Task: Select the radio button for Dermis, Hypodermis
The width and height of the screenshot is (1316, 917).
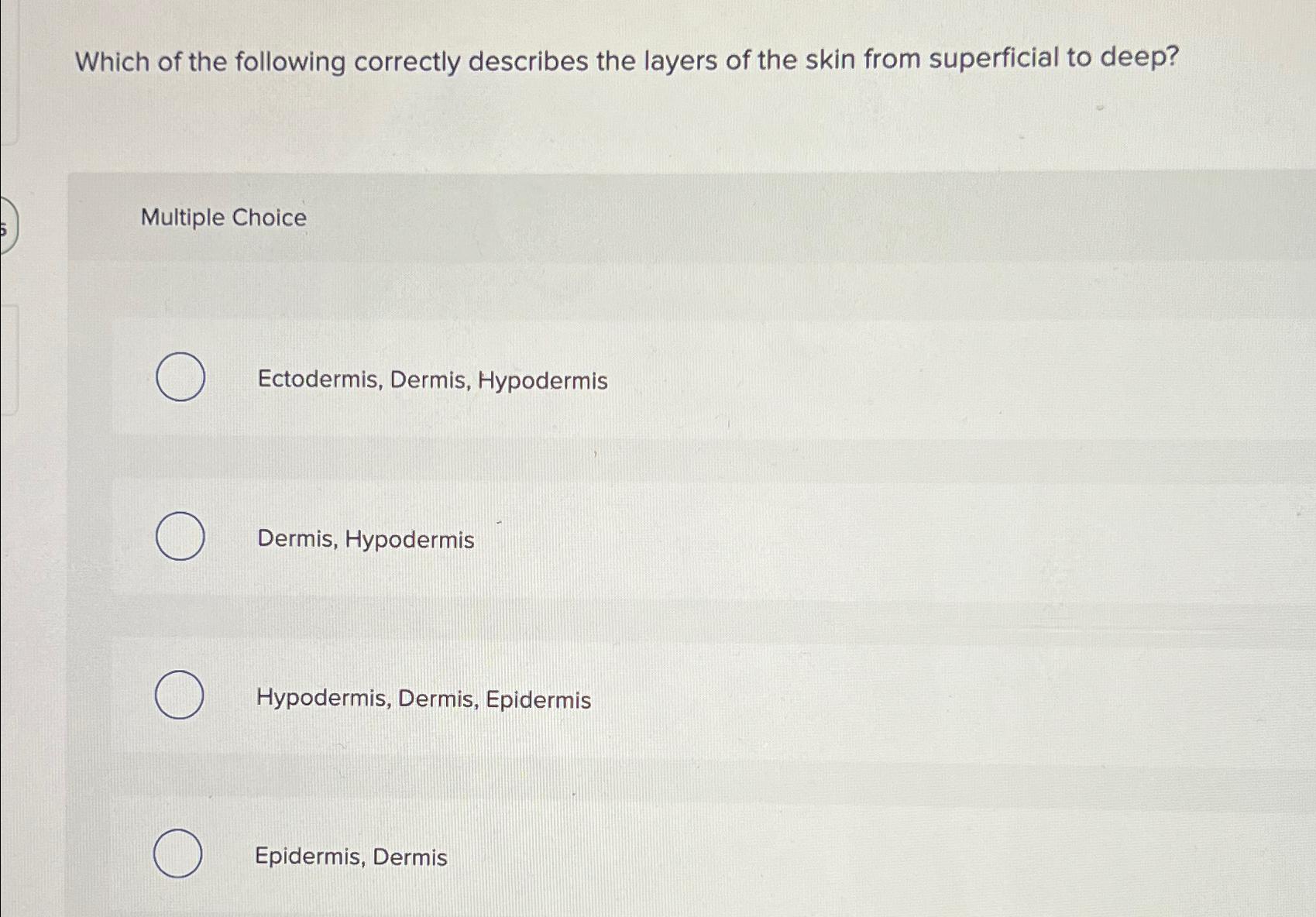Action: [179, 537]
